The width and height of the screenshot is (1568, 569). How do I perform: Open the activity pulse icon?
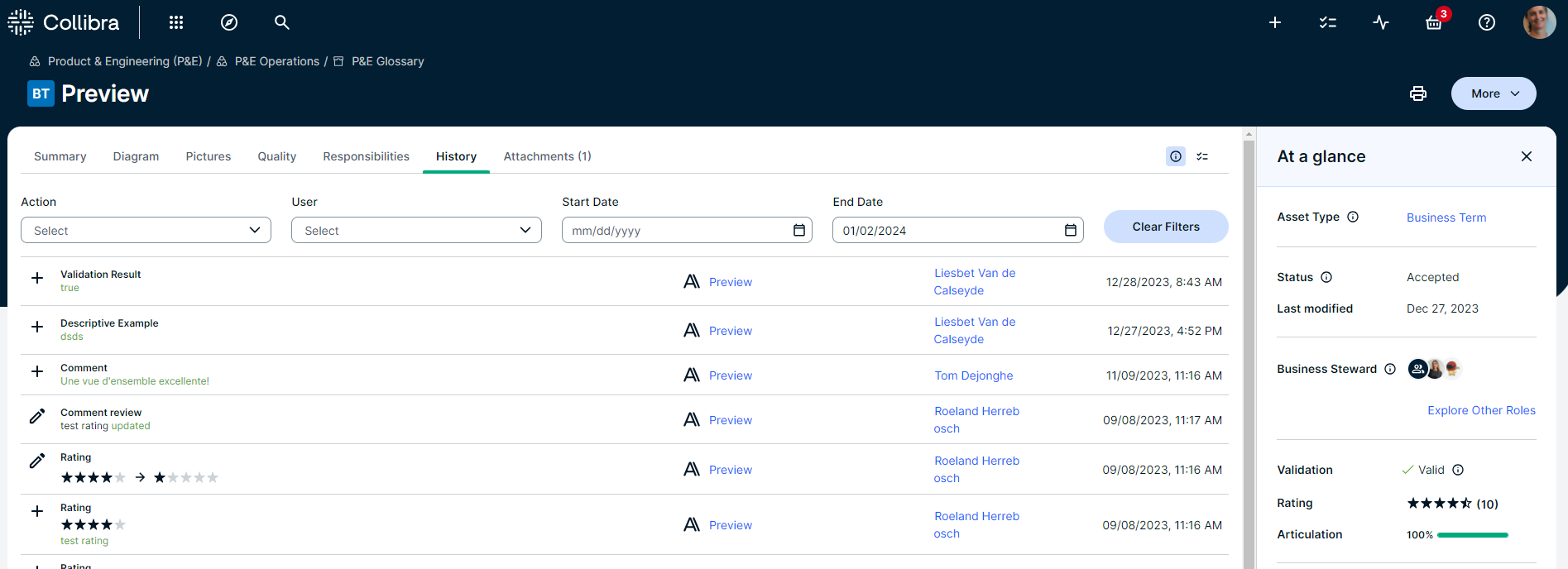click(1381, 22)
